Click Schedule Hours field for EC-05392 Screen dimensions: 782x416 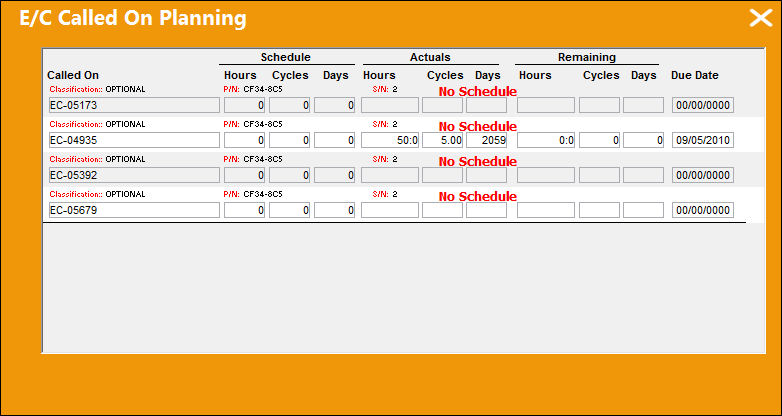click(244, 175)
